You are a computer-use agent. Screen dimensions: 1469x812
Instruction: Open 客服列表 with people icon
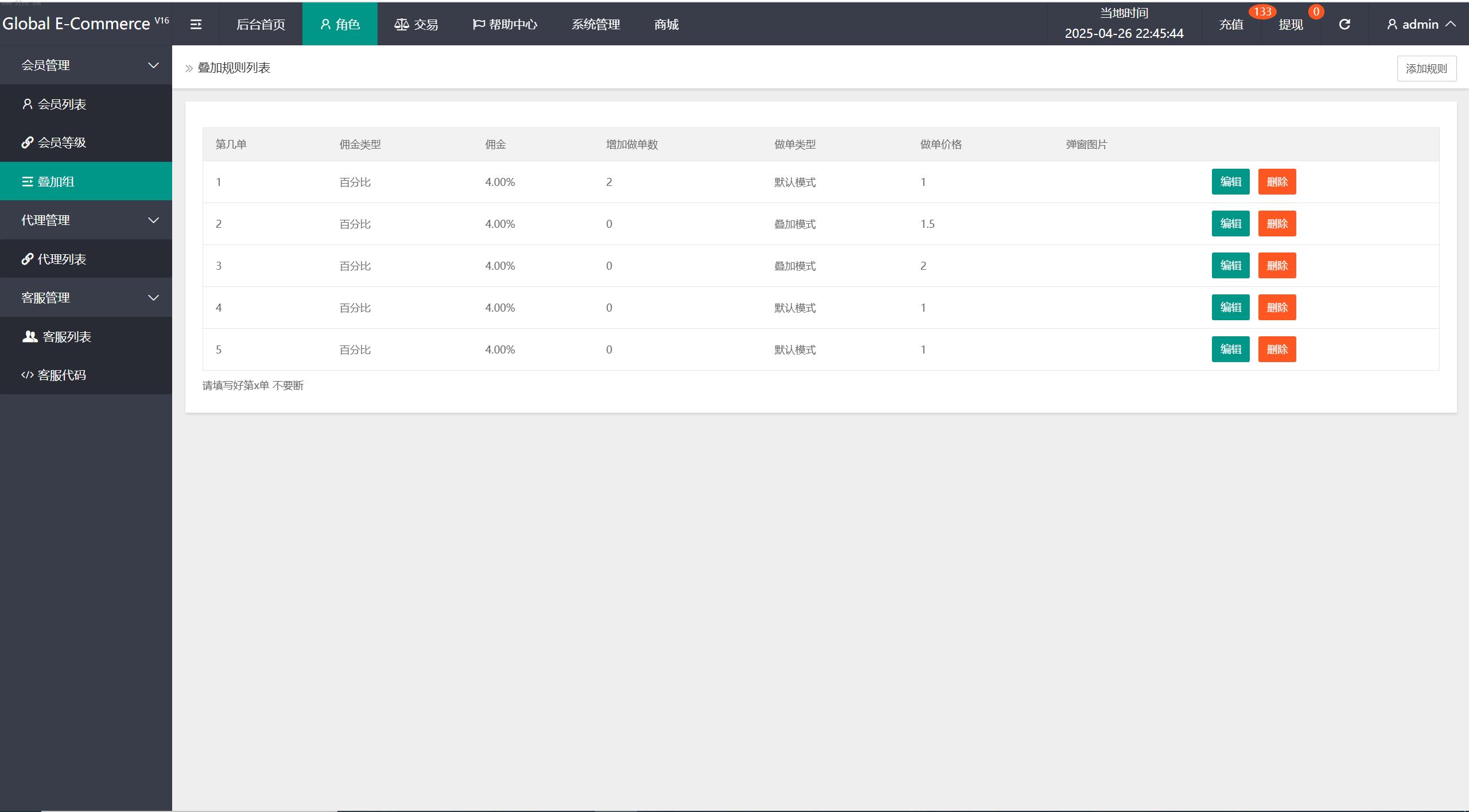(x=67, y=337)
